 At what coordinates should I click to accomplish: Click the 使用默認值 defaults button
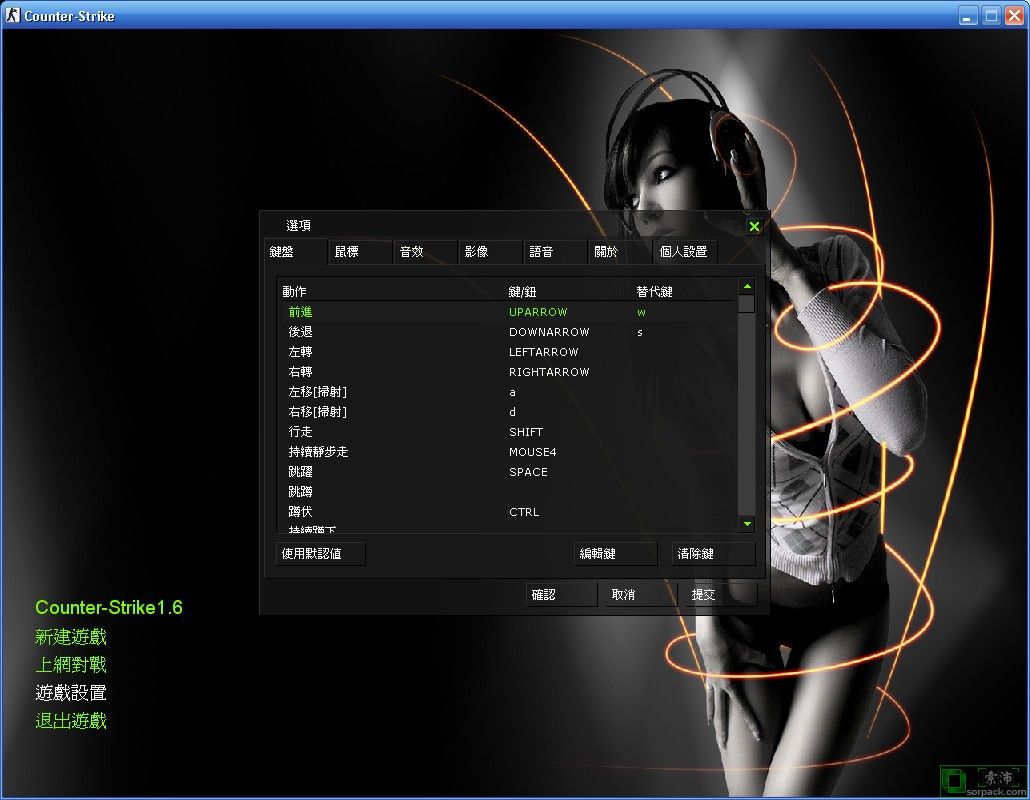coord(319,553)
